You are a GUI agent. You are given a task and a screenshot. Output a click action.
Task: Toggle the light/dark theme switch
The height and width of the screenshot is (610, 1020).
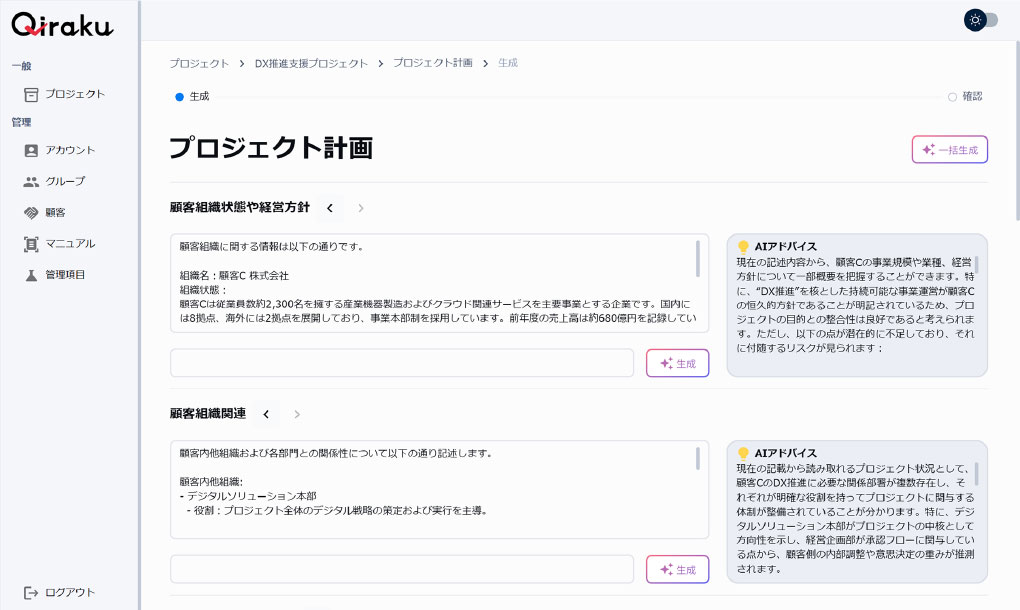tap(981, 20)
